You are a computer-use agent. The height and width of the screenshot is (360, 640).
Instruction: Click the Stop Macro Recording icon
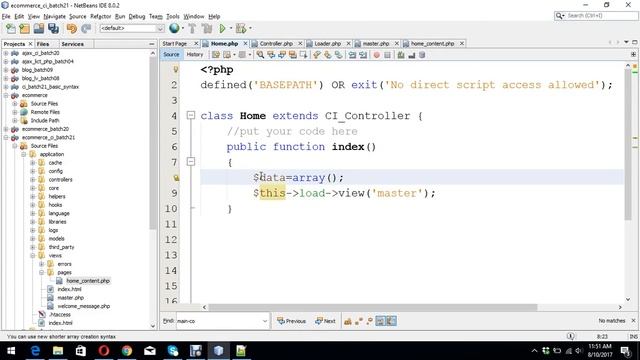387,55
